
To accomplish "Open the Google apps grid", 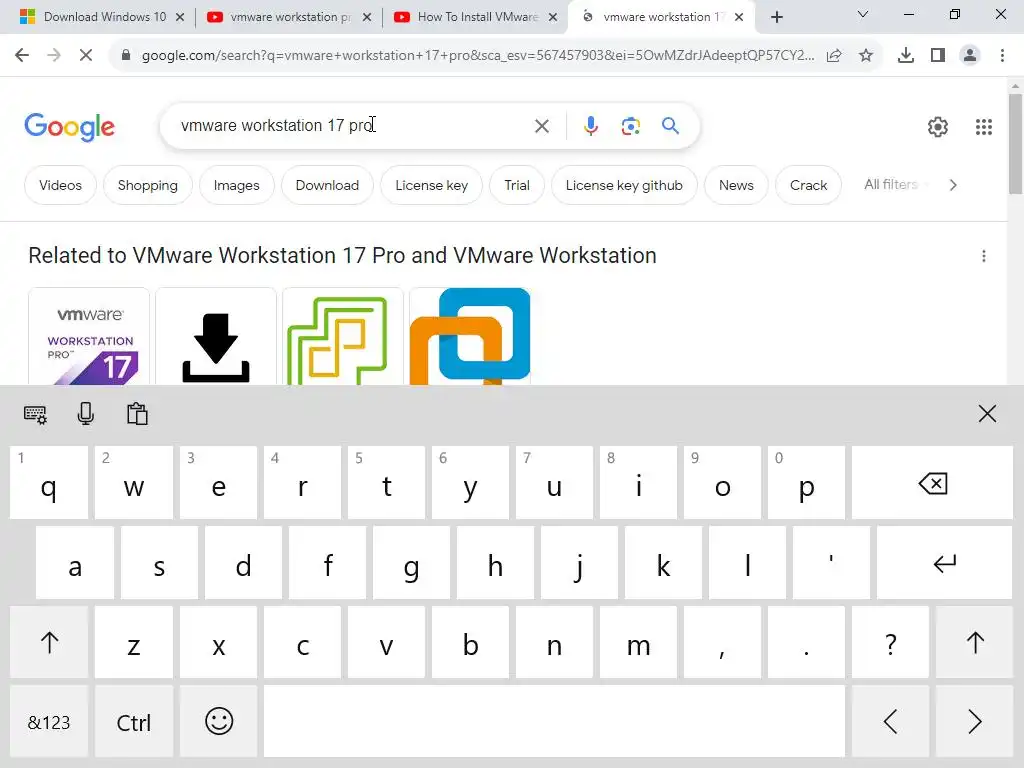I will tap(984, 127).
